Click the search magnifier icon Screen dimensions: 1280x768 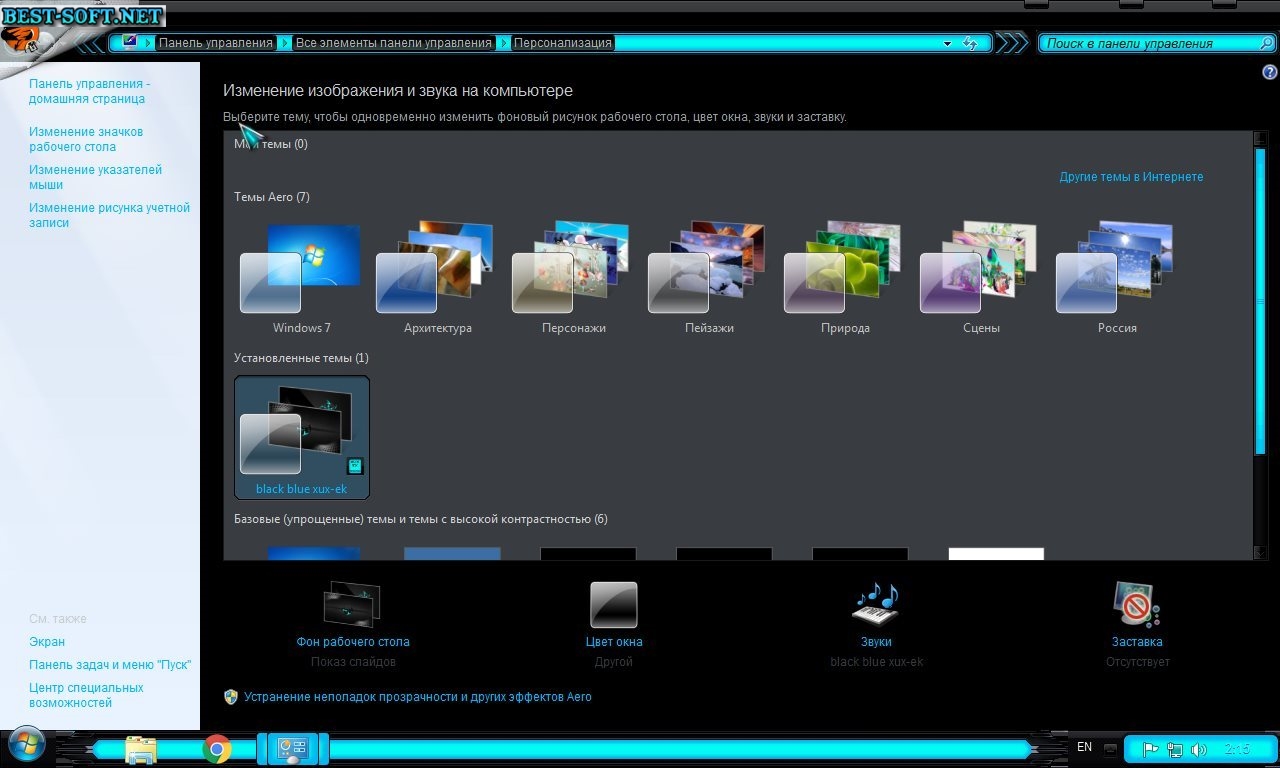(x=1266, y=43)
